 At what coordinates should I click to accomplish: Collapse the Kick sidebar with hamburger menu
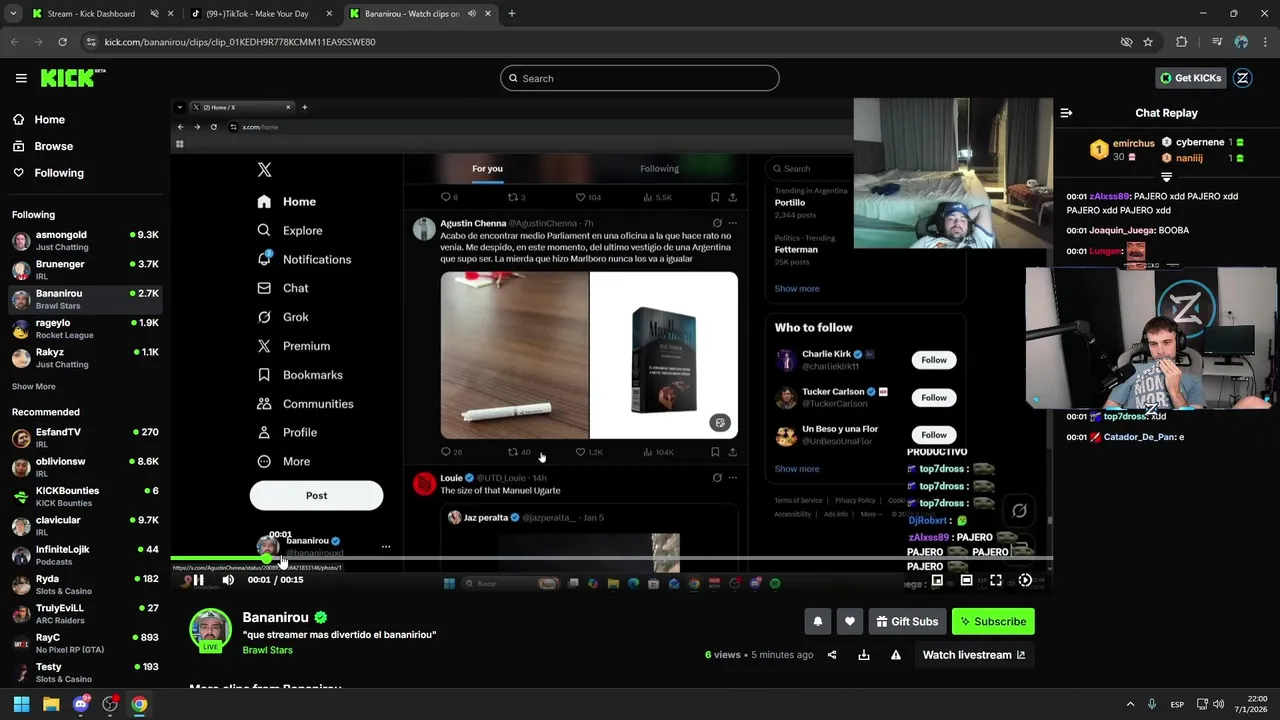(x=21, y=78)
